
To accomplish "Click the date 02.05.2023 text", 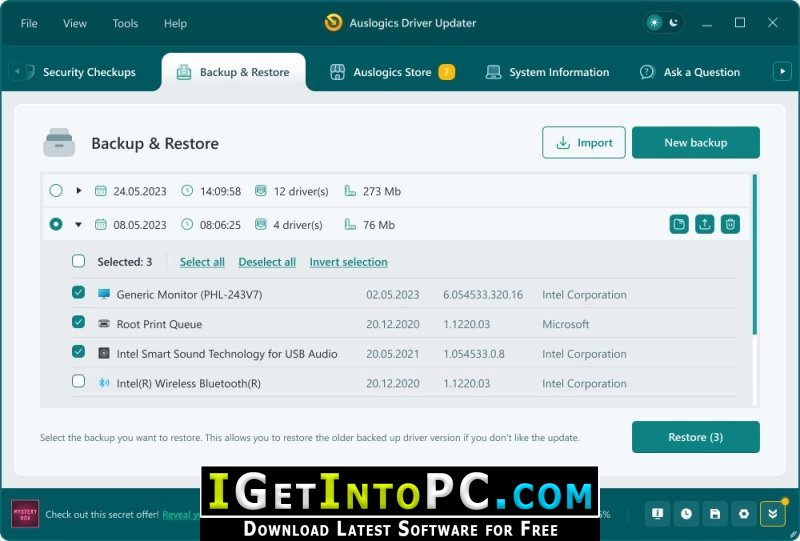I will pyautogui.click(x=392, y=294).
